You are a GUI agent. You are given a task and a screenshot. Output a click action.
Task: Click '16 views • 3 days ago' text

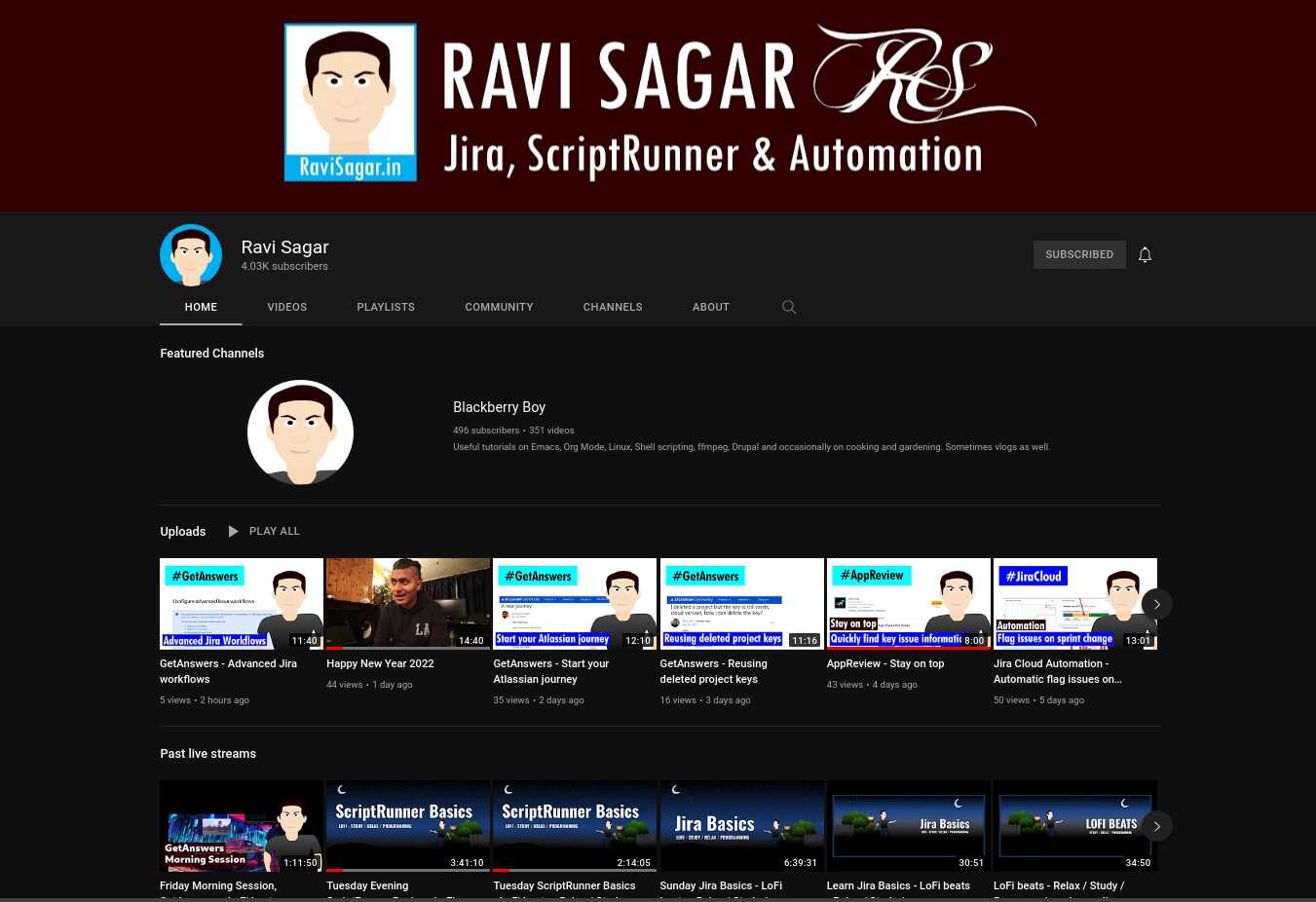click(705, 700)
